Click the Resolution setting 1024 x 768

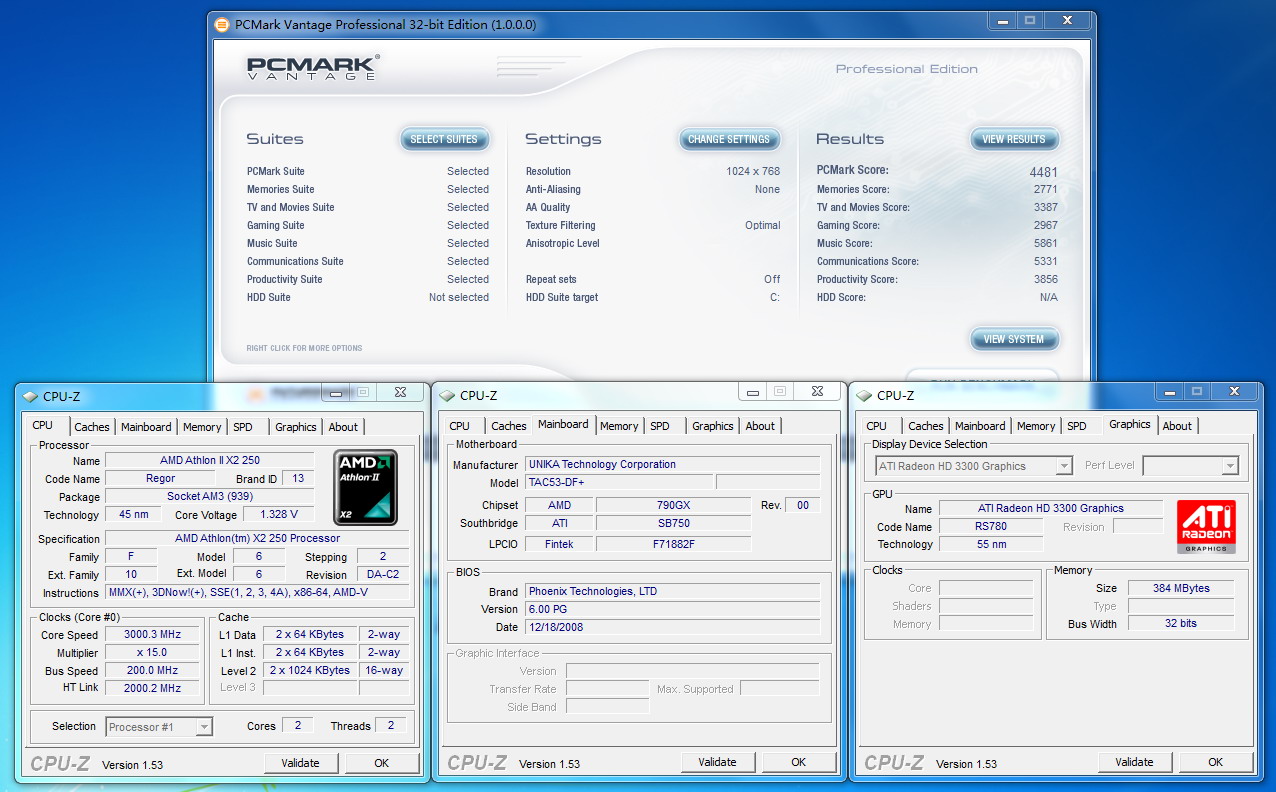click(753, 171)
